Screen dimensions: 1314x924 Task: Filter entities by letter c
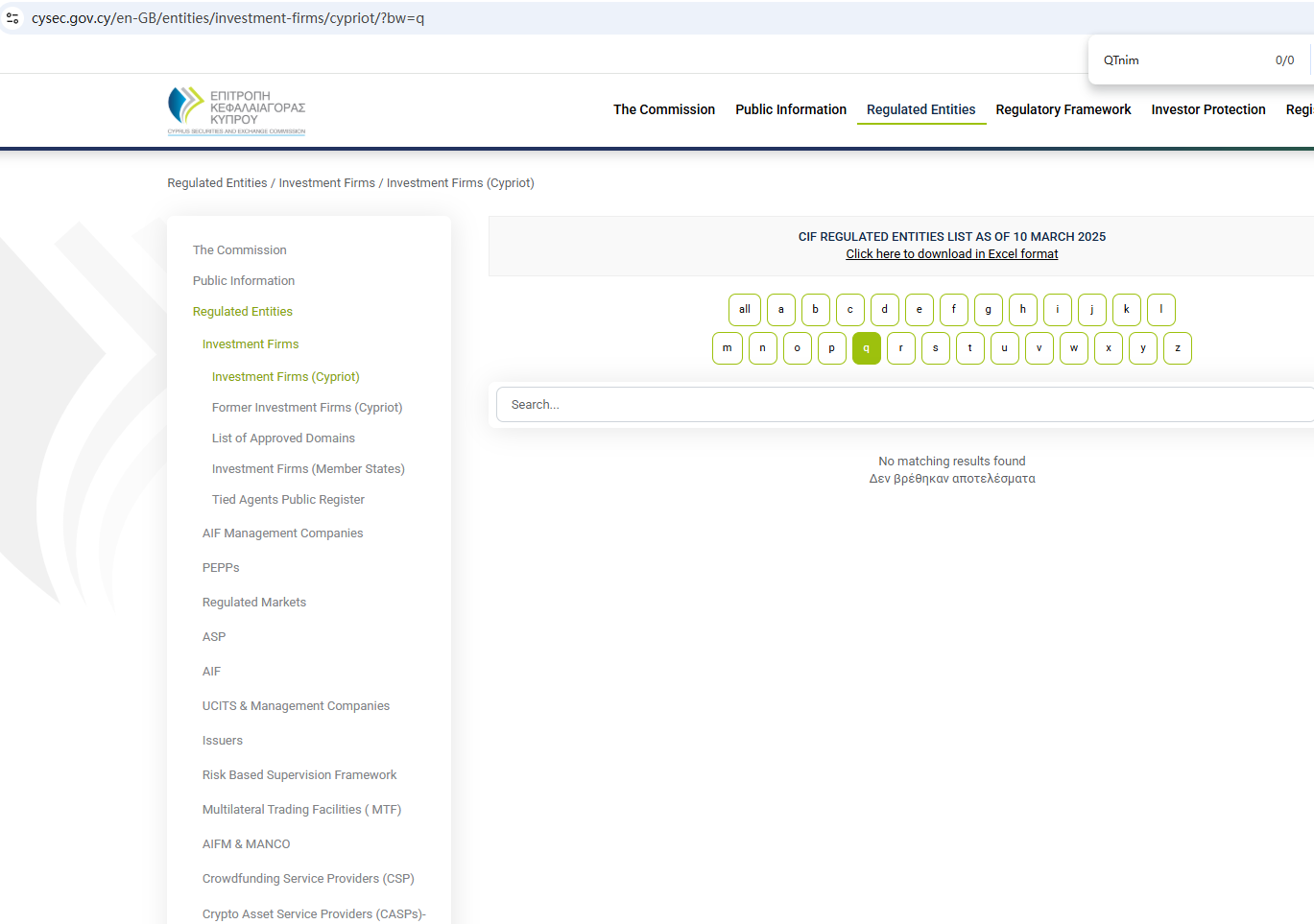pyautogui.click(x=850, y=310)
